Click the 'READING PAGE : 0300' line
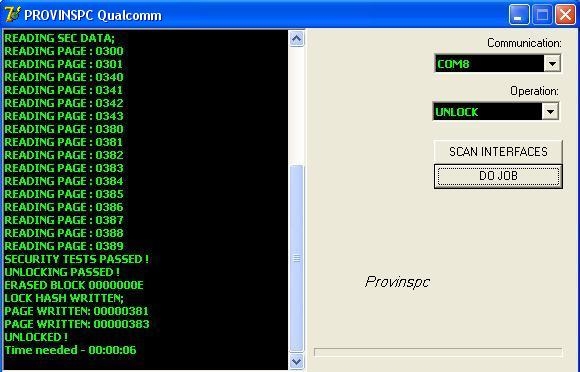The height and width of the screenshot is (372, 580). pos(64,51)
